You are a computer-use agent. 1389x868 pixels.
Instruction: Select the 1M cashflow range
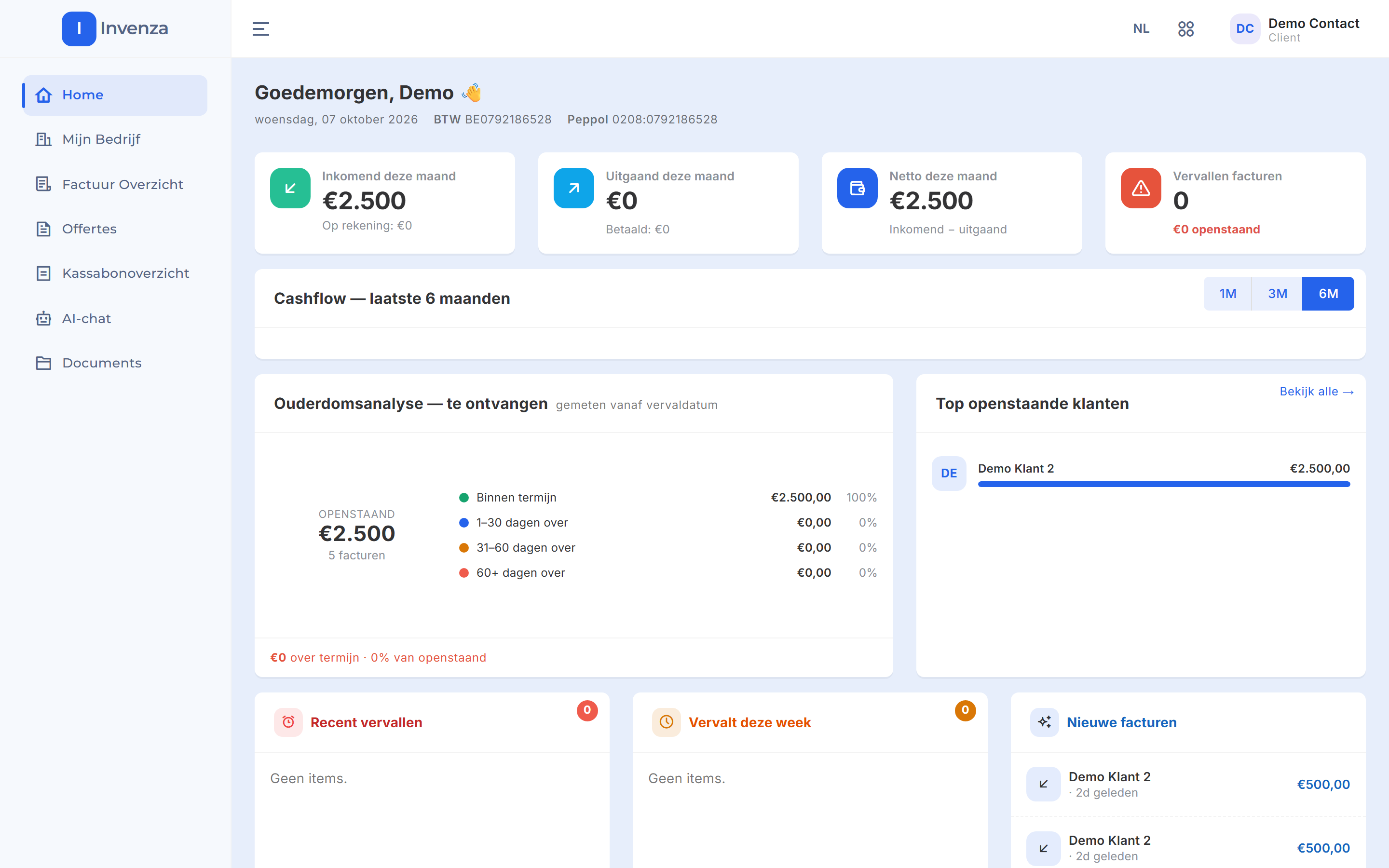coord(1228,294)
